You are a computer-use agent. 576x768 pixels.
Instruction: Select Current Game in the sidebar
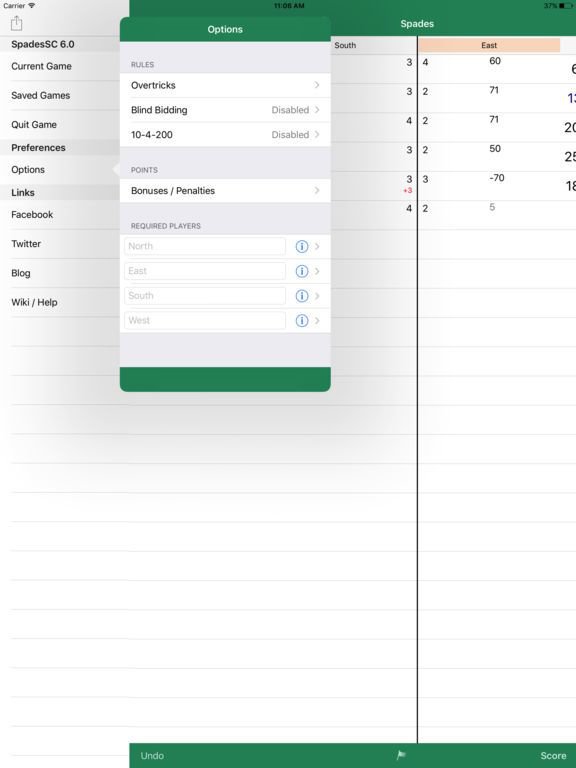click(x=42, y=66)
